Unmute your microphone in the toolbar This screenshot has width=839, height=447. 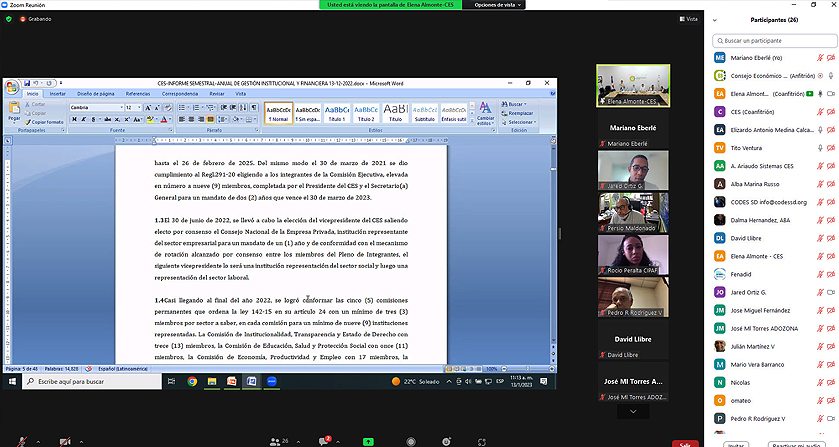click(22, 442)
